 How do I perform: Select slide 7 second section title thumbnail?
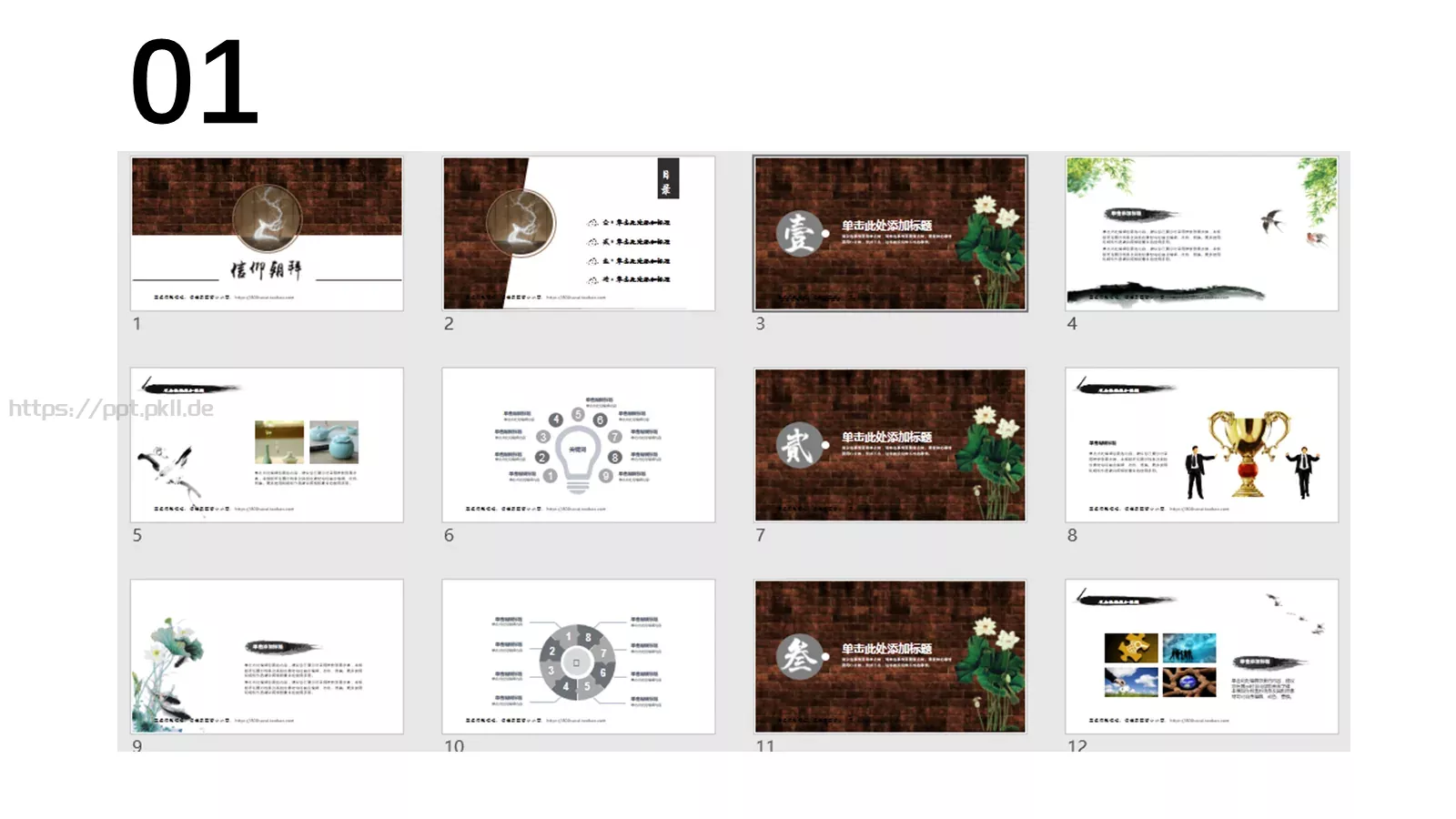click(x=890, y=445)
